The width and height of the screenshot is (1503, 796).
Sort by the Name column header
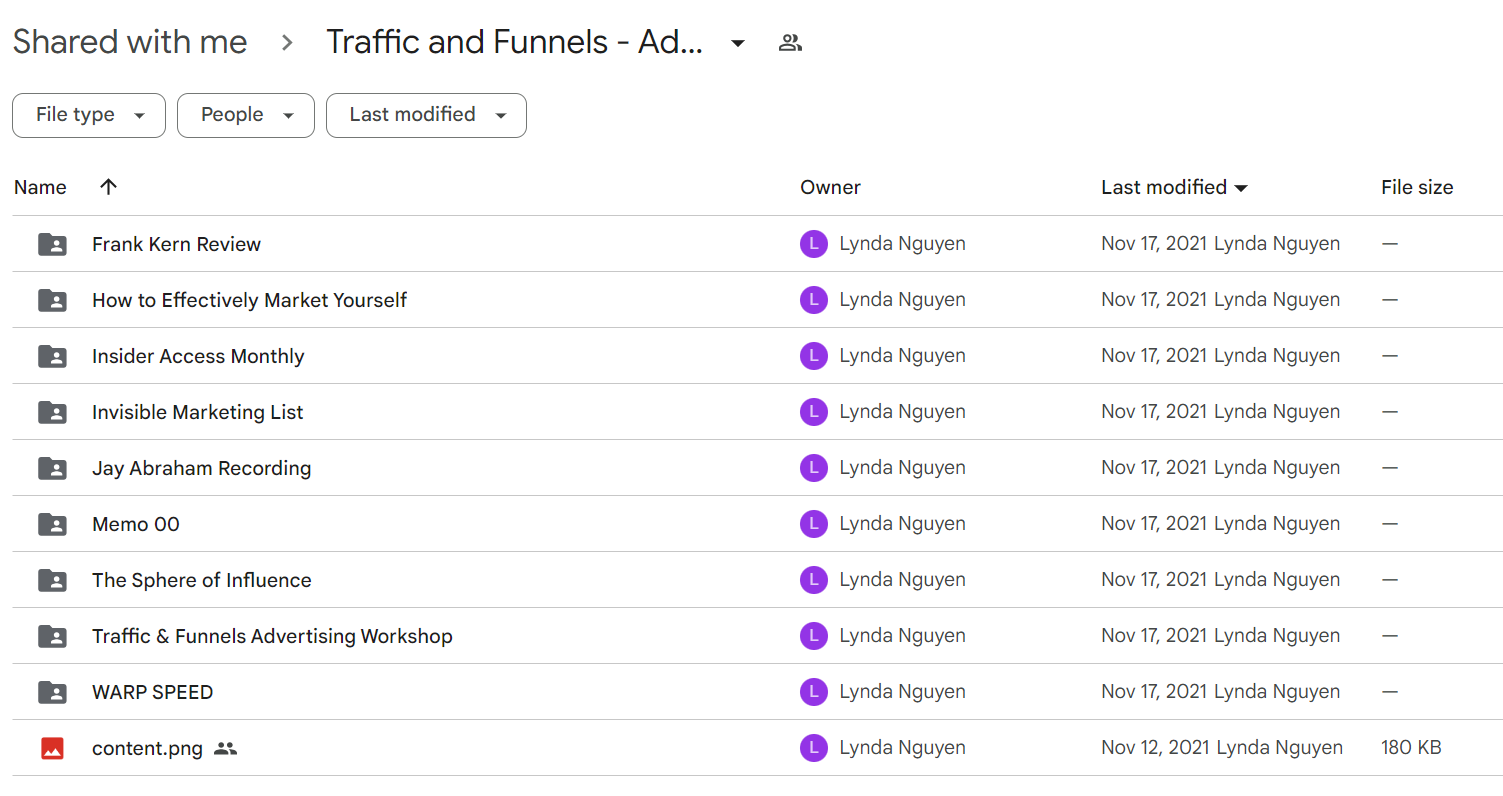40,187
